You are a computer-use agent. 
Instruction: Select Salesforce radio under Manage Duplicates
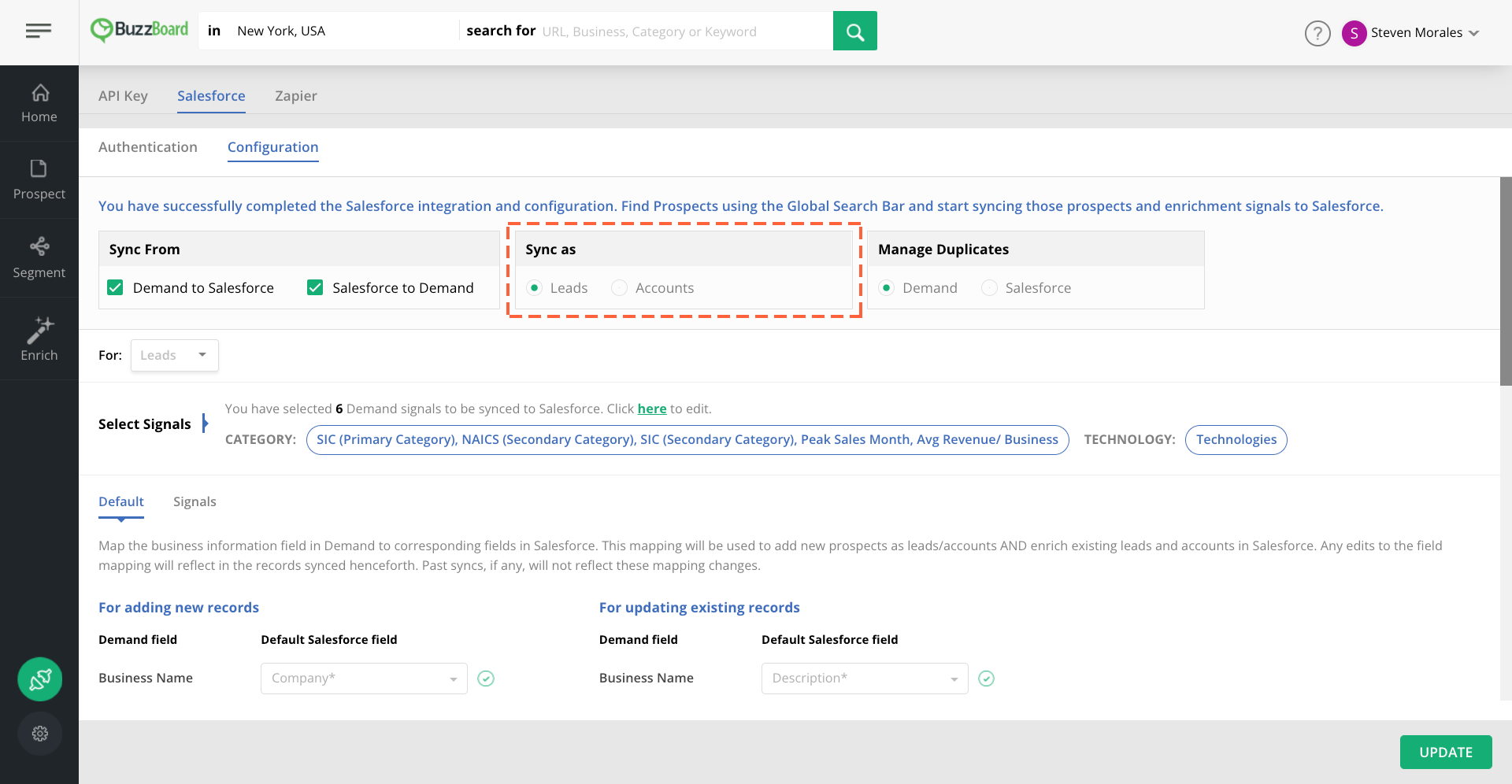coord(989,287)
